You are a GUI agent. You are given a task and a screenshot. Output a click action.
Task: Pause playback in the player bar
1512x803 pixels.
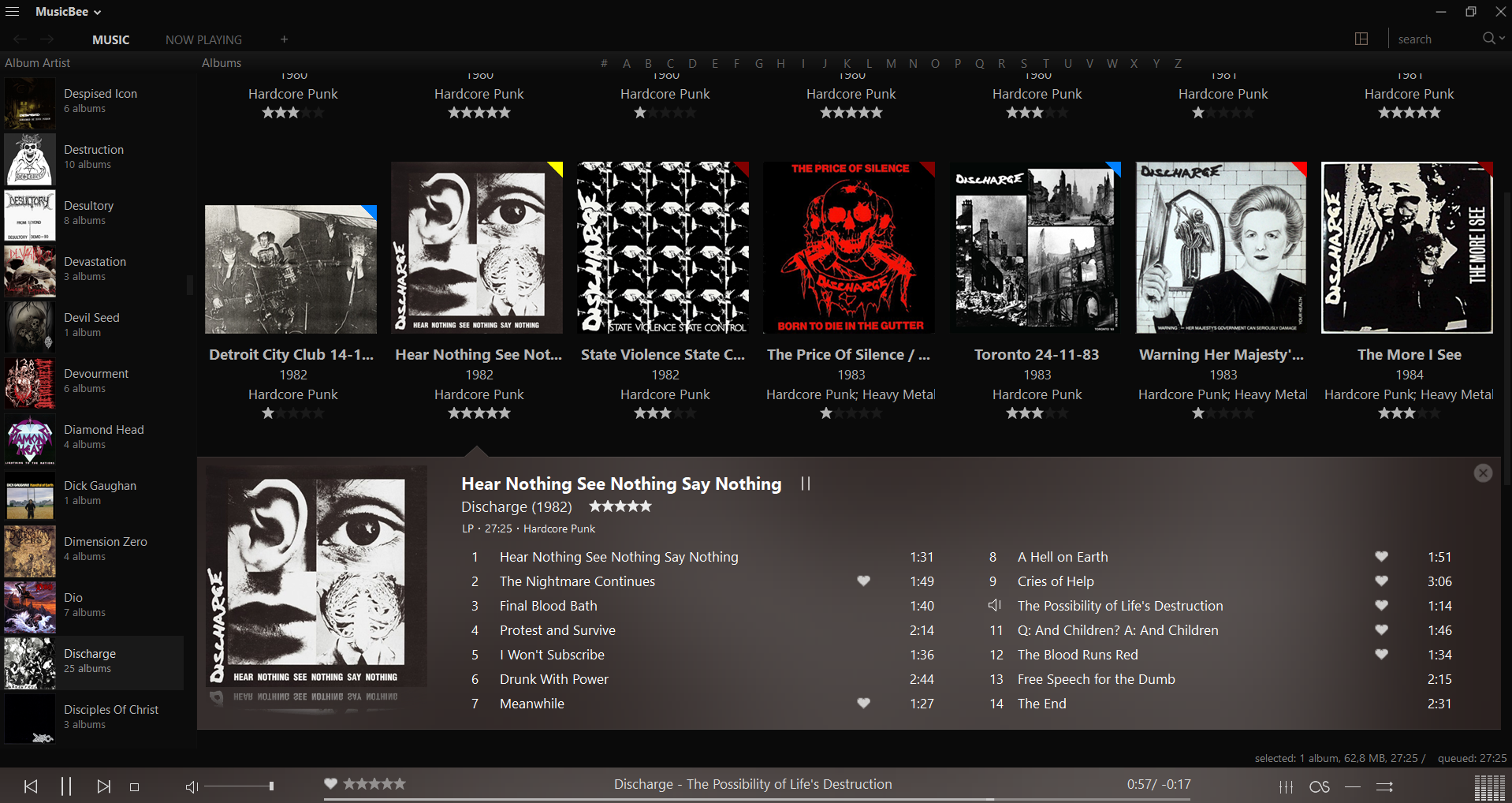tap(66, 786)
